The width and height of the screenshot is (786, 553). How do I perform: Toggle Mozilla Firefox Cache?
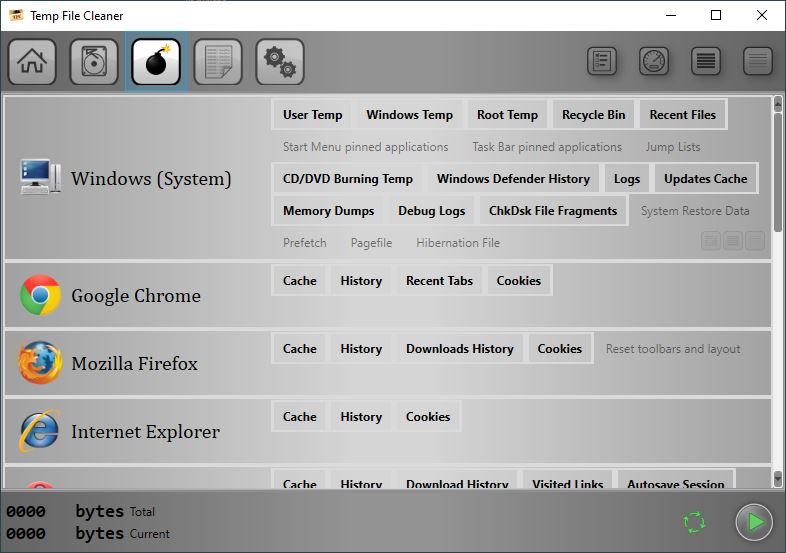point(299,349)
